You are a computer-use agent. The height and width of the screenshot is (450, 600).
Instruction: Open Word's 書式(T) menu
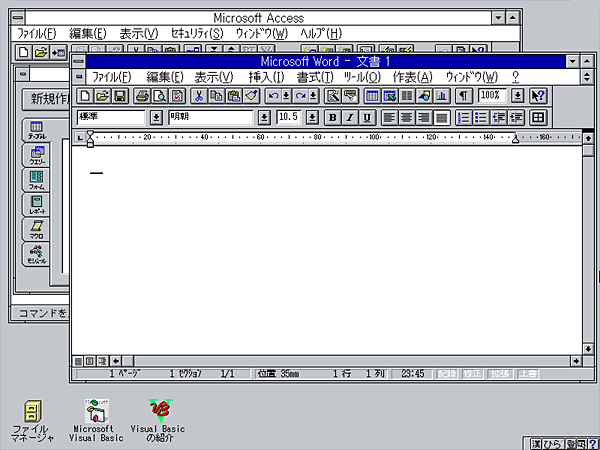coord(315,77)
